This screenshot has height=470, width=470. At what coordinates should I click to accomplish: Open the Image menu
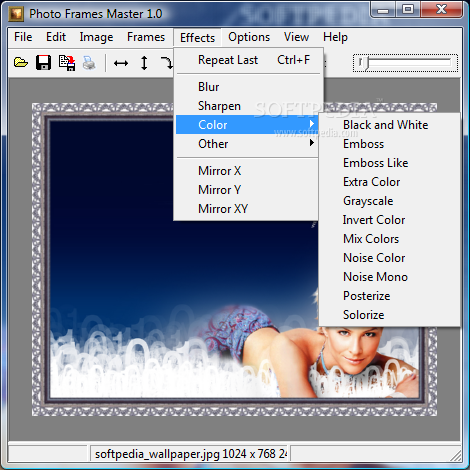pyautogui.click(x=96, y=37)
